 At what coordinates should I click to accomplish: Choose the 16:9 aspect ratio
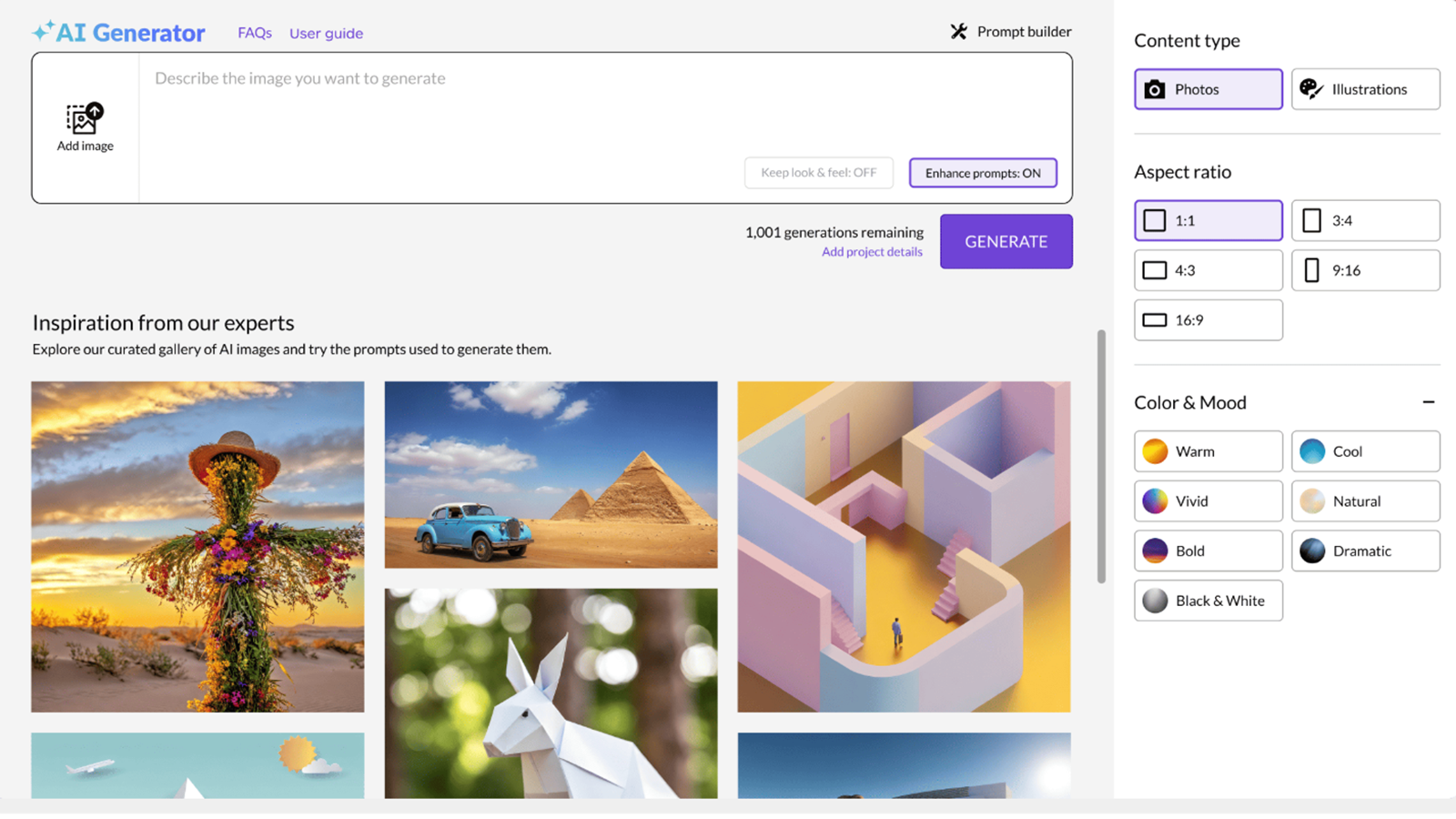1208,320
